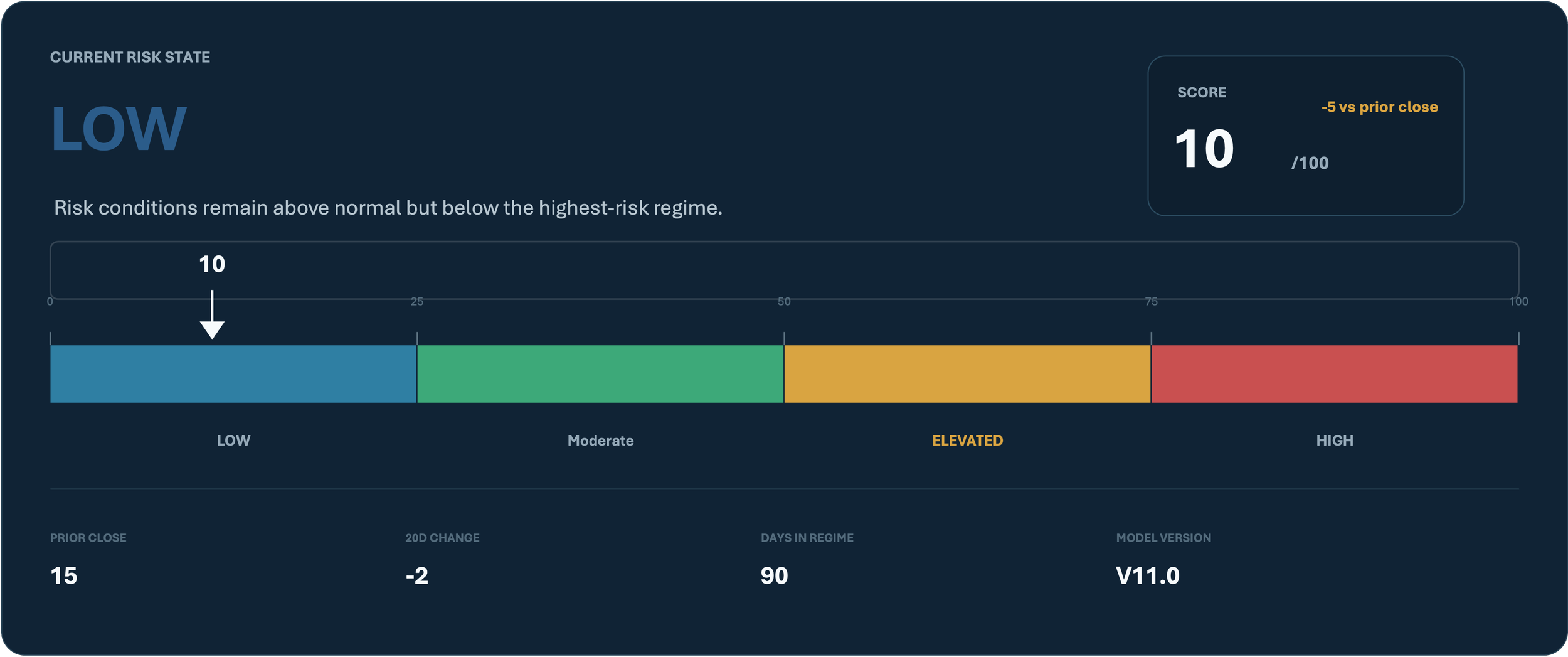
Task: Click the 75 tick label on the scale
Action: click(x=1151, y=302)
